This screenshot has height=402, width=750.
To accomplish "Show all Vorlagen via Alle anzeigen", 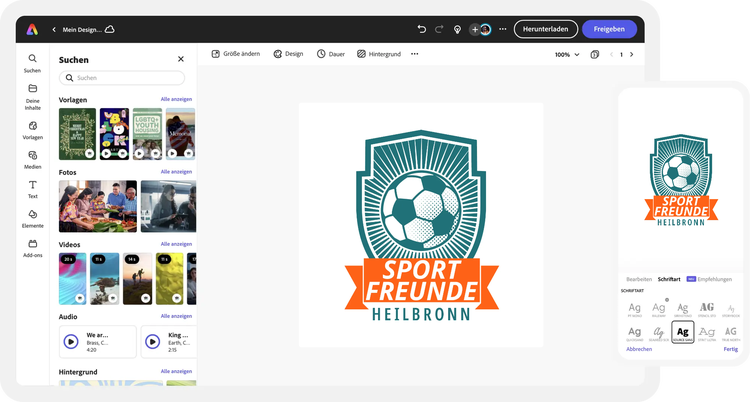I will click(176, 99).
